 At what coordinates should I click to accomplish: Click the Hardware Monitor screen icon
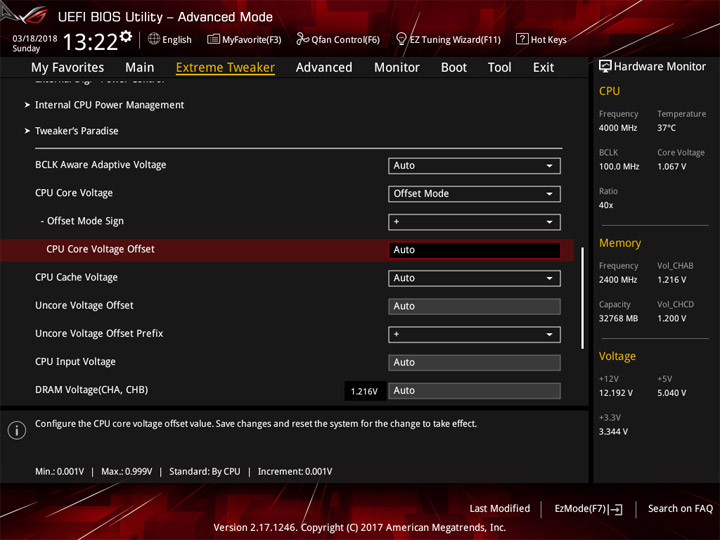click(x=605, y=66)
